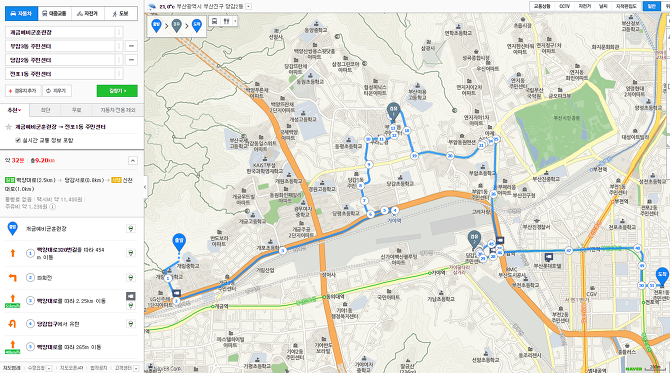Add a waypoint with 경유지추가 button

coord(23,91)
